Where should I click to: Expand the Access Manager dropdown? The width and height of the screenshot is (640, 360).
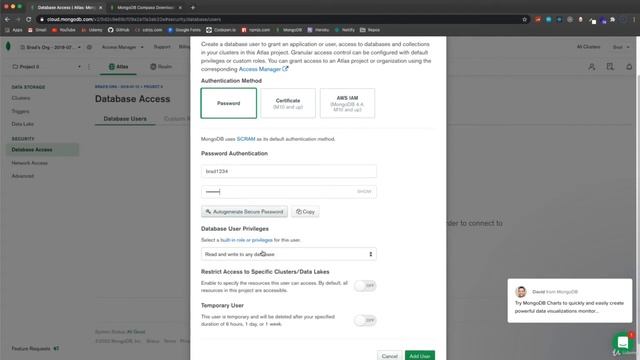click(x=122, y=47)
